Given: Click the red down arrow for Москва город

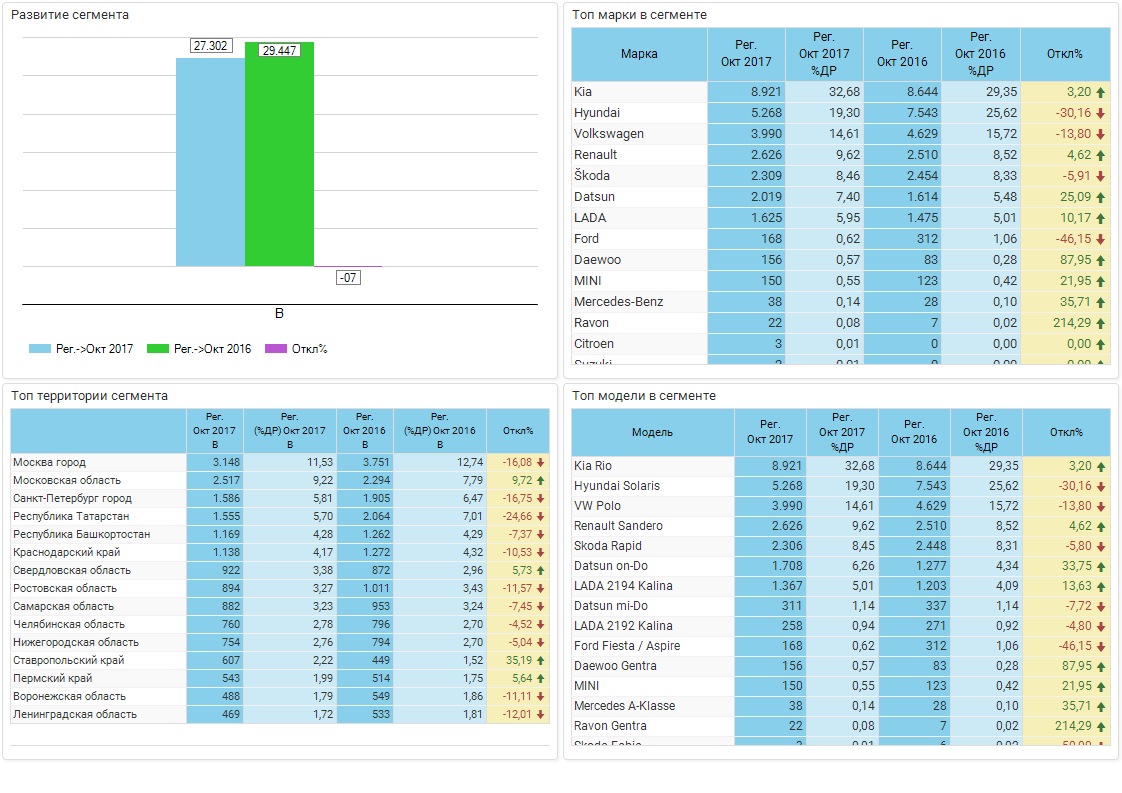Looking at the screenshot, I should [541, 463].
